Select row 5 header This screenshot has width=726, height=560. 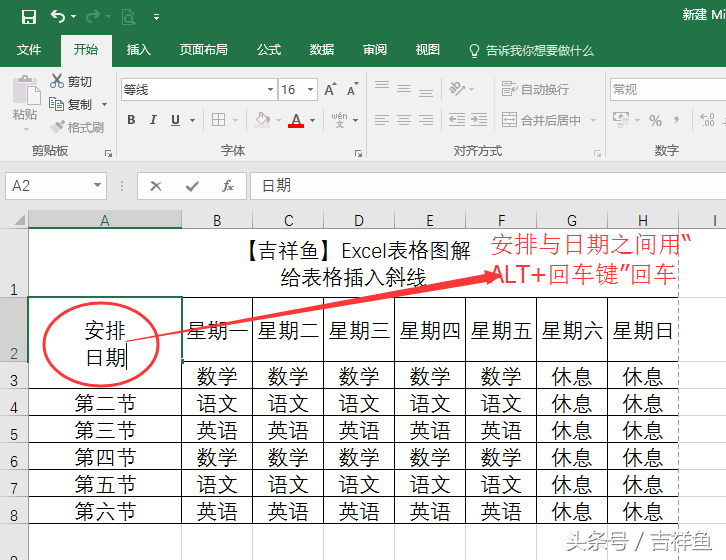[x=14, y=429]
